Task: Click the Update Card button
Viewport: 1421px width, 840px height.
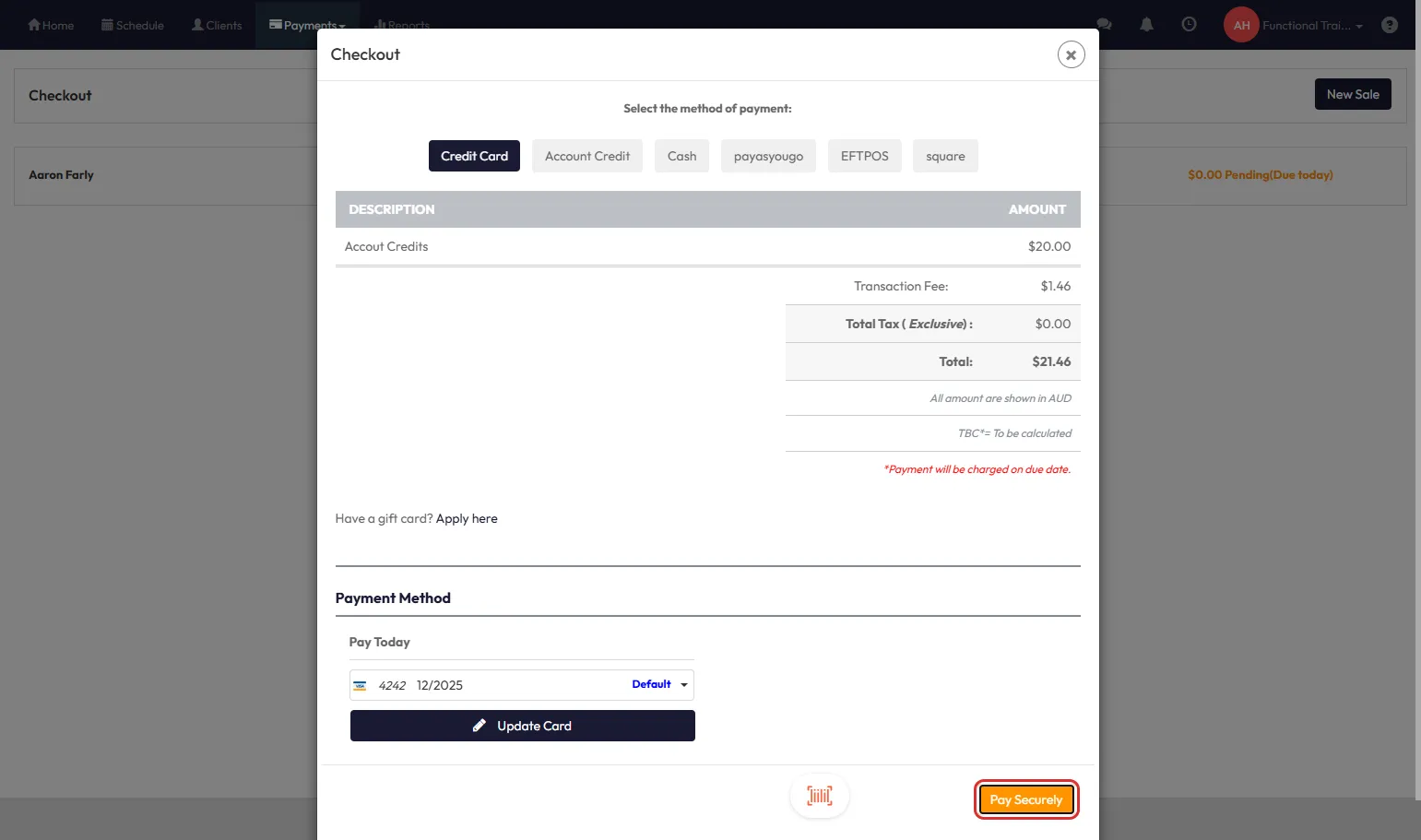Action: point(522,726)
